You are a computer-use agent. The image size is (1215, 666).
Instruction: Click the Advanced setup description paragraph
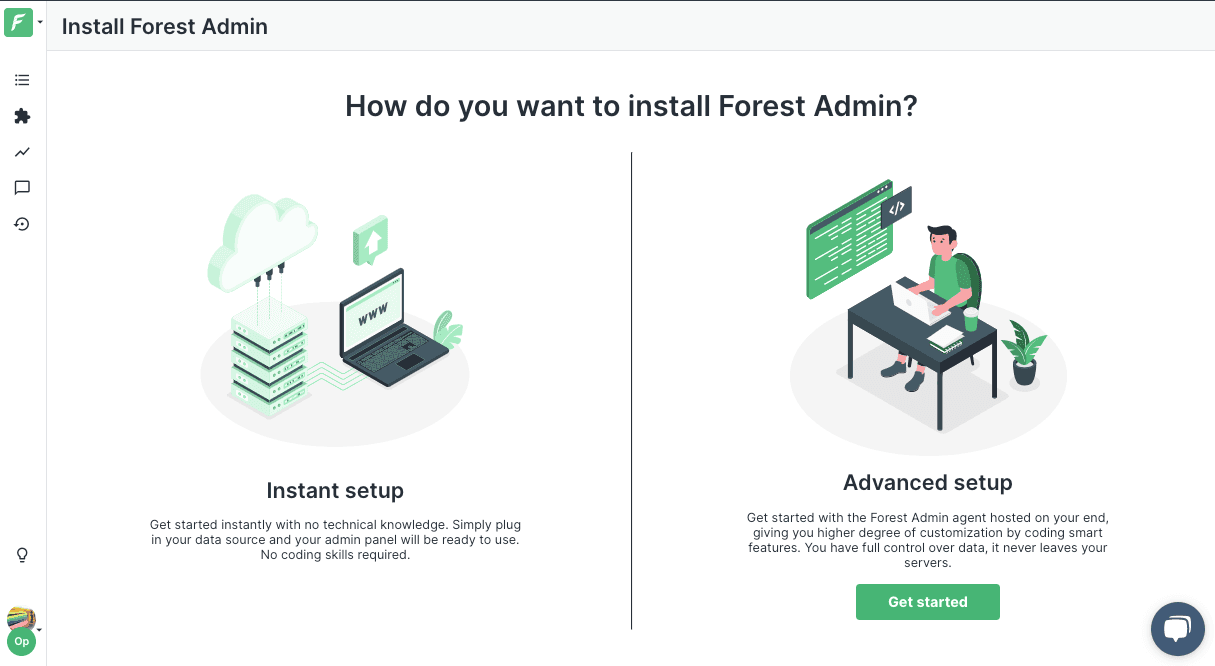pyautogui.click(x=928, y=540)
